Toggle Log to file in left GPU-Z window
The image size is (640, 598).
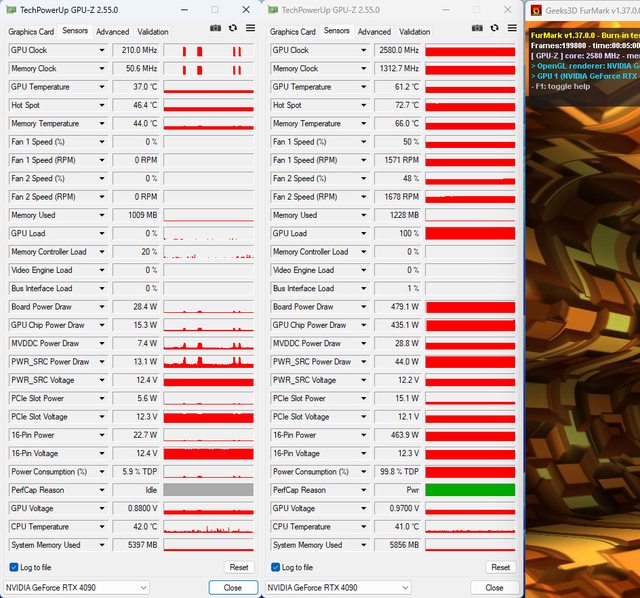coord(13,567)
